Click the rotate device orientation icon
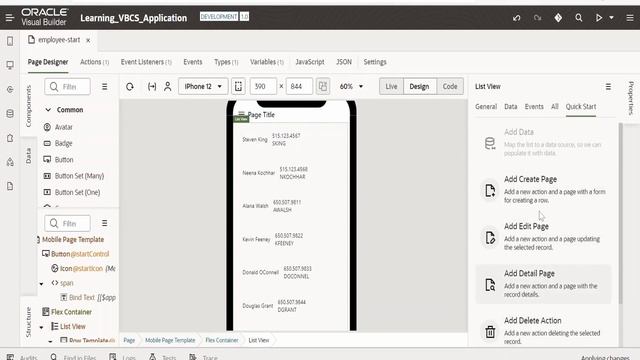This screenshot has height=360, width=640. pos(322,87)
